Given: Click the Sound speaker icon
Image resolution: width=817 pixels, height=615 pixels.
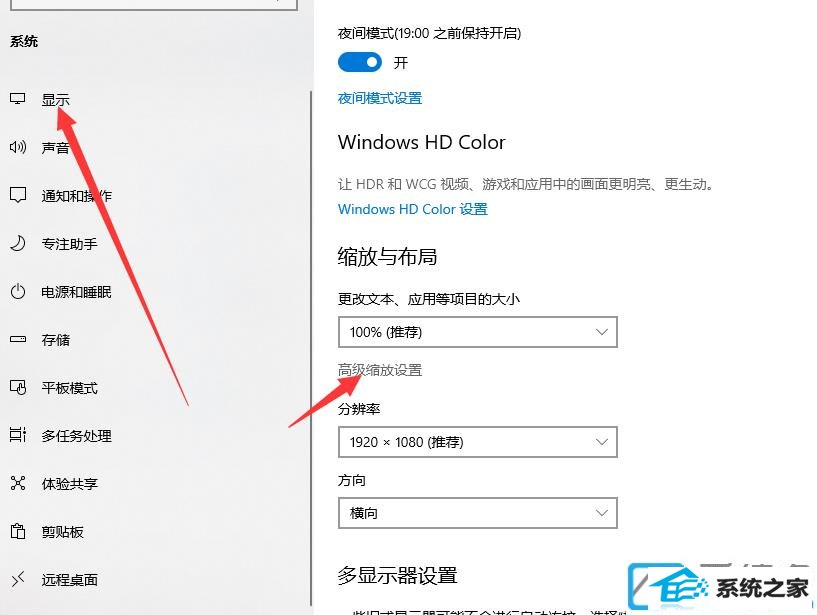Looking at the screenshot, I should [18, 147].
